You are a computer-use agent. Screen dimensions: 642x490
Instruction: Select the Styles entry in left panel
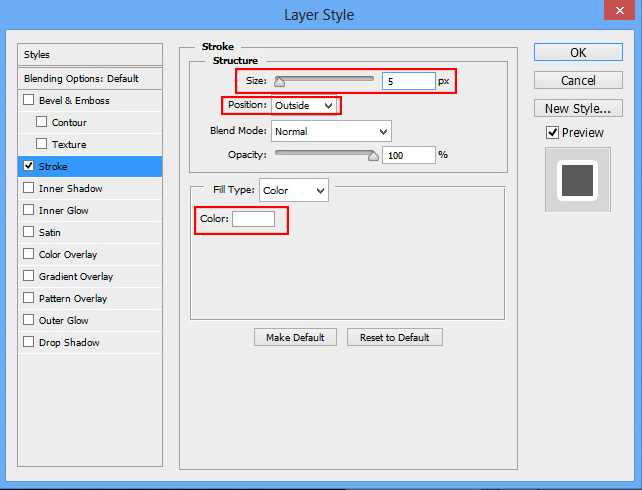tap(90, 54)
